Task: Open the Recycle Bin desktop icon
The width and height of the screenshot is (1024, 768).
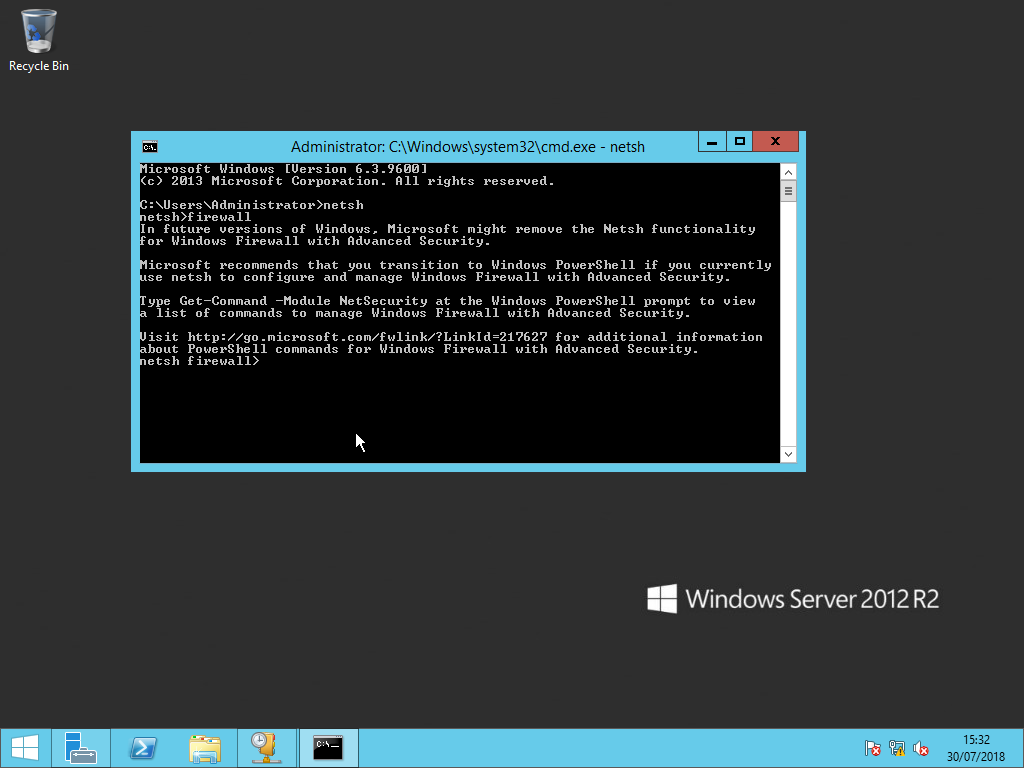Action: point(39,40)
